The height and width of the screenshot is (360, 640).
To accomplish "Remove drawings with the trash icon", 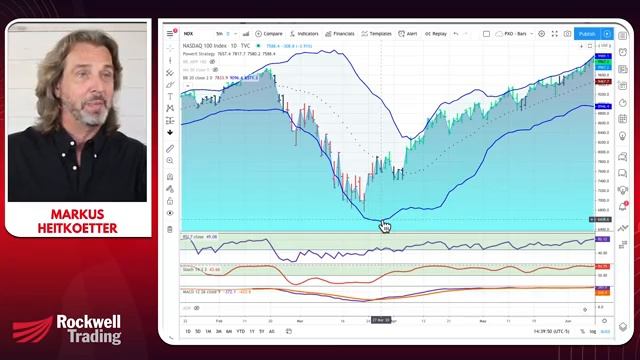I will pos(170,229).
